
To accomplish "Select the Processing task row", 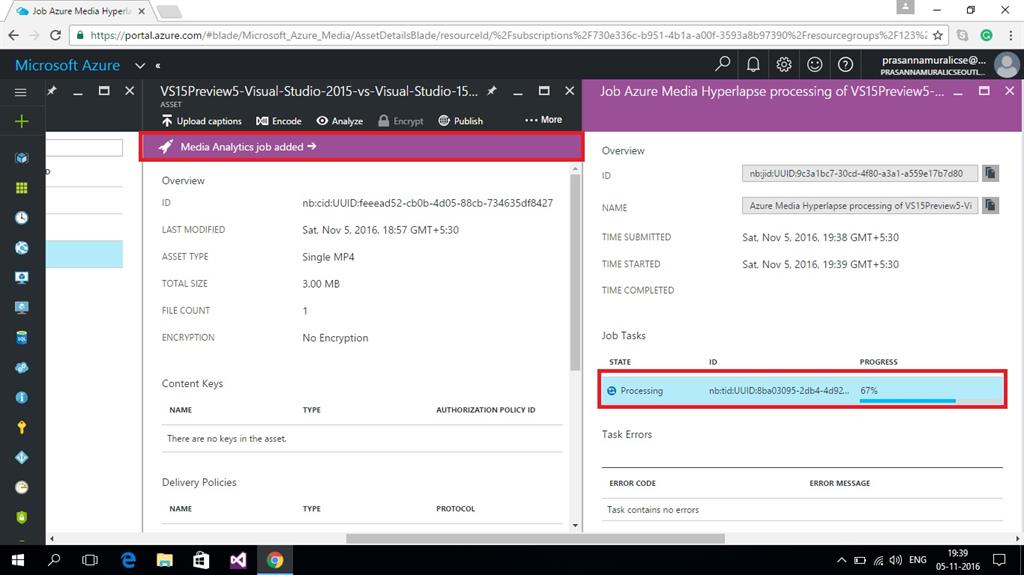I will pos(802,390).
